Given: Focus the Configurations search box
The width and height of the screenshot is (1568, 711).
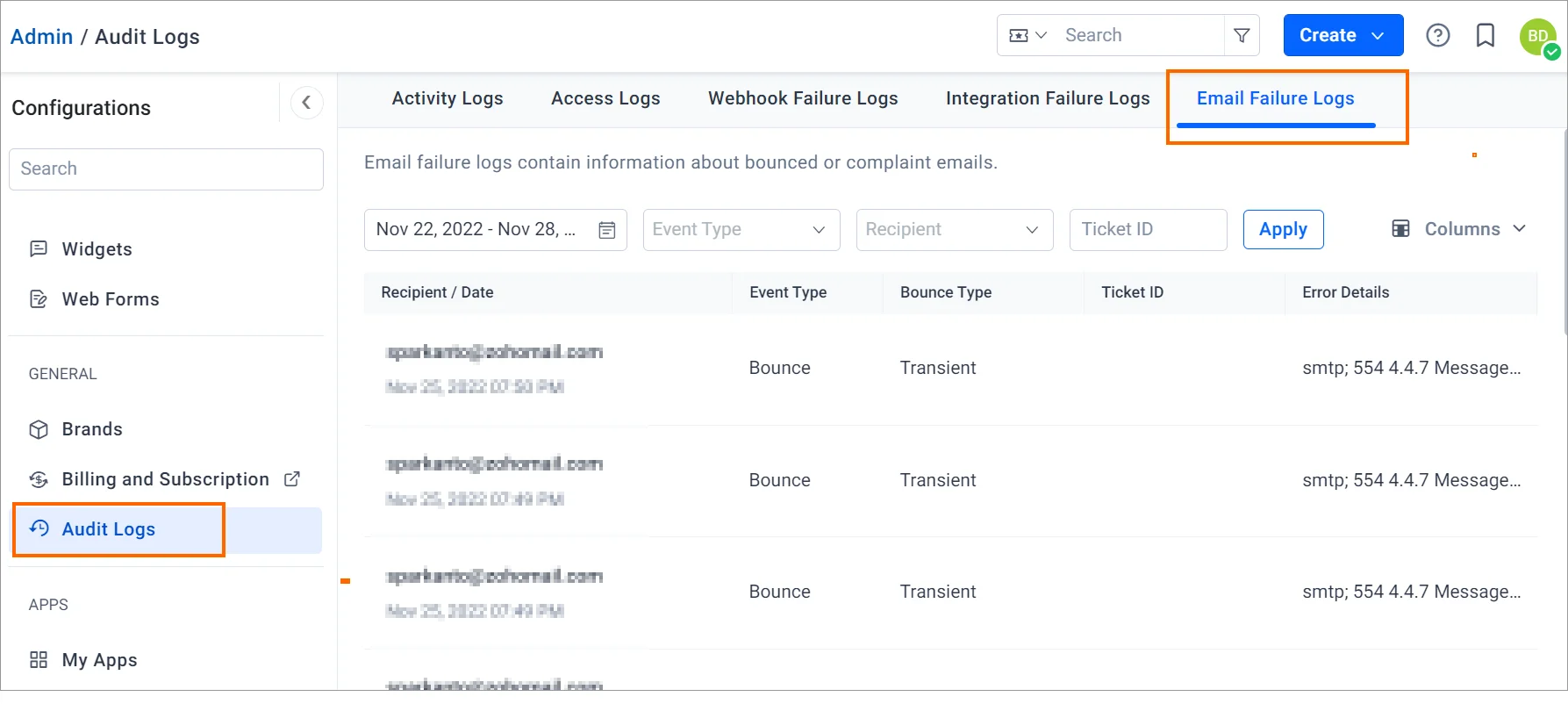Looking at the screenshot, I should [x=166, y=169].
